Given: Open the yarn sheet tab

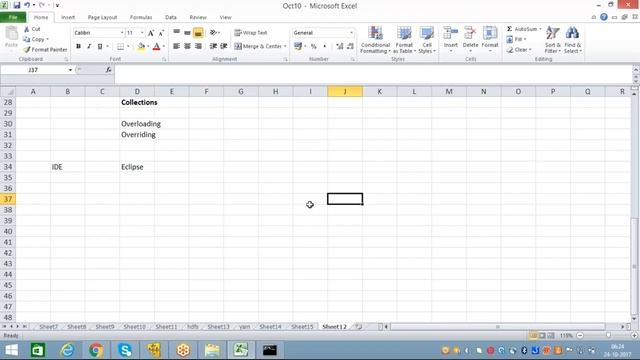Looking at the screenshot, I should [244, 327].
